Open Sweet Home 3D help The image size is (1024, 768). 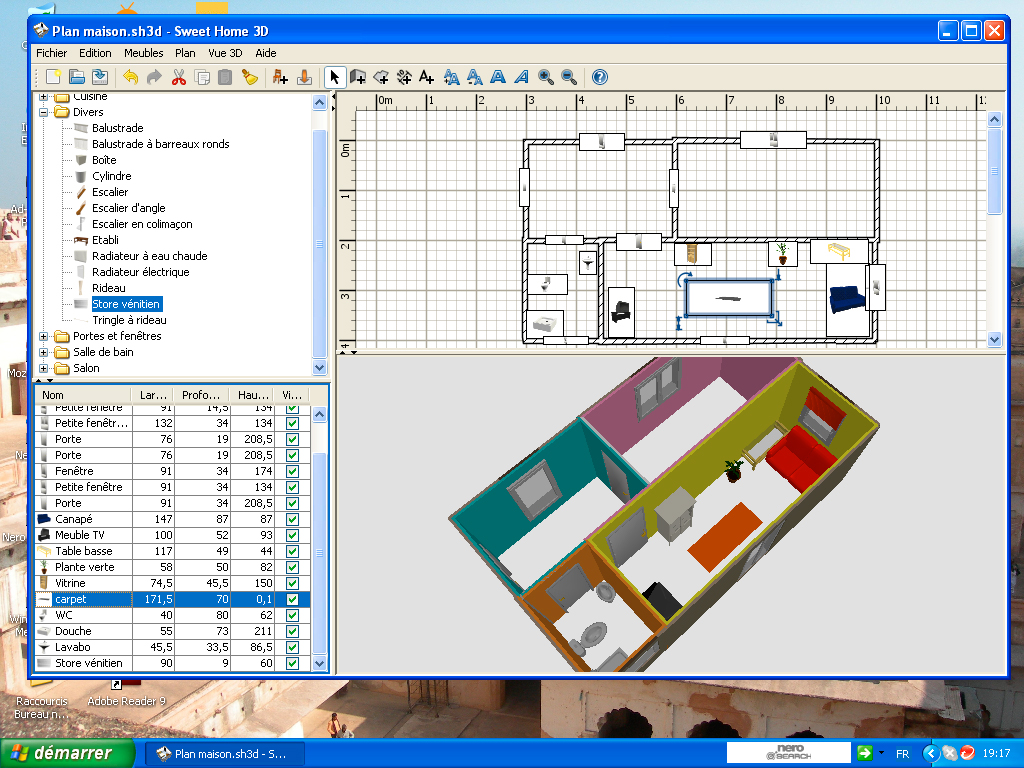tap(600, 77)
